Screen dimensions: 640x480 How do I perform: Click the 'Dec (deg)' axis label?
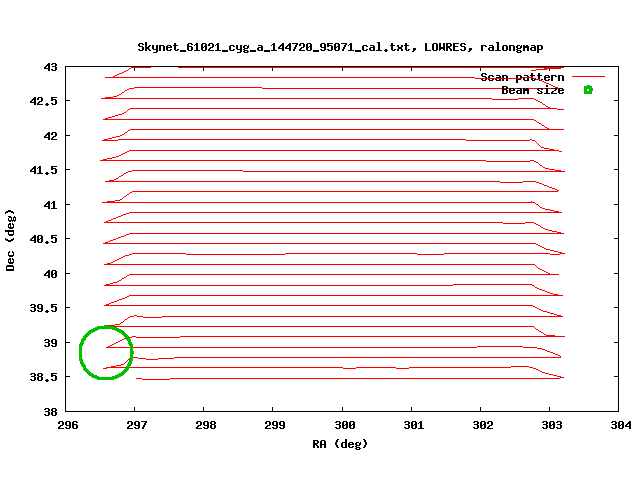[x=10, y=240]
